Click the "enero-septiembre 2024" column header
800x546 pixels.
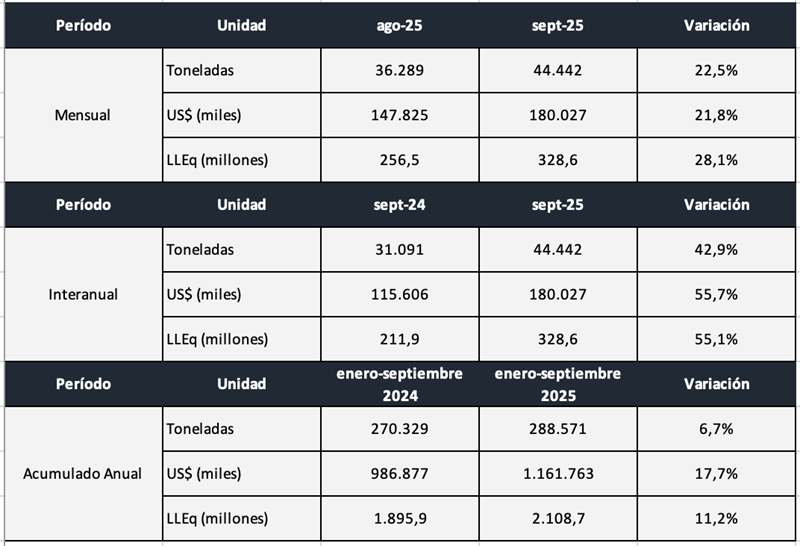(x=400, y=383)
